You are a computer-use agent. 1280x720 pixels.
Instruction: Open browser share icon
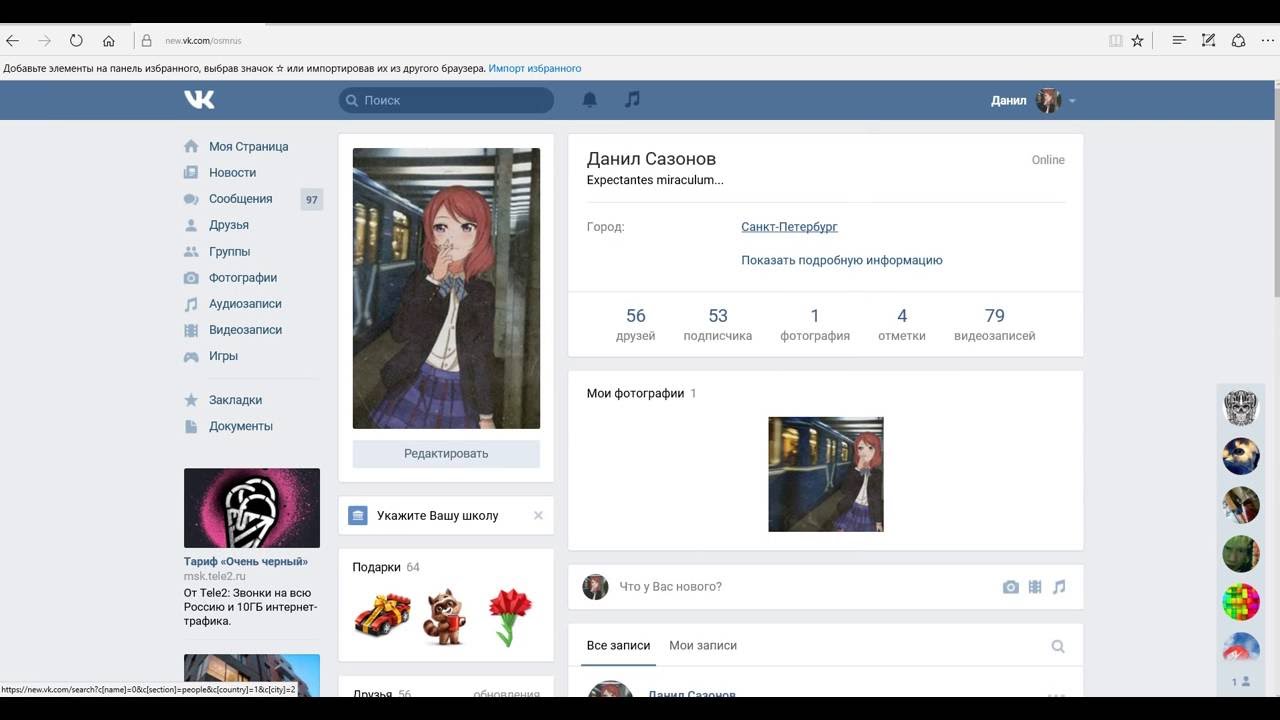(1238, 41)
